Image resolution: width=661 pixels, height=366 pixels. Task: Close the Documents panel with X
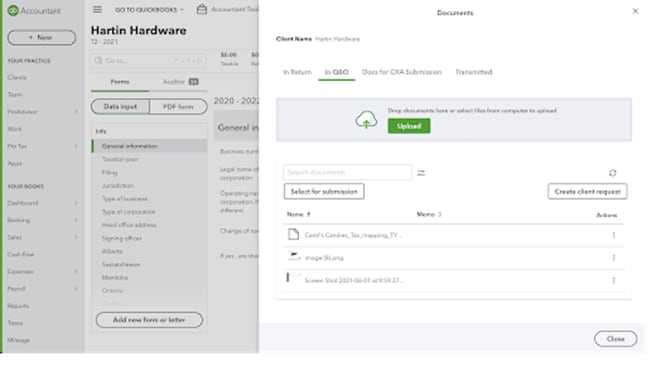pyautogui.click(x=635, y=11)
